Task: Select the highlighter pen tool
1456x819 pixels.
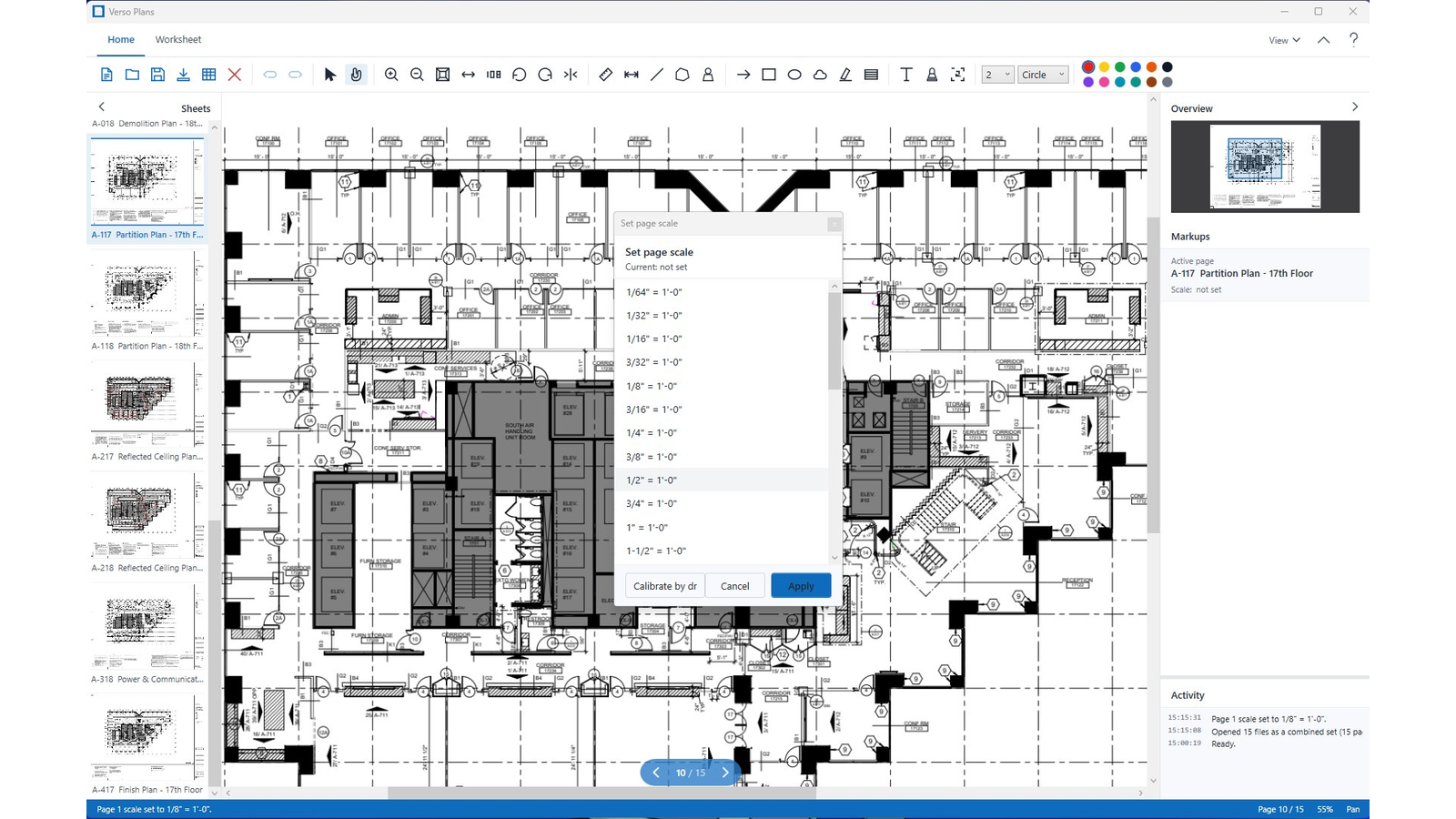Action: point(845,75)
